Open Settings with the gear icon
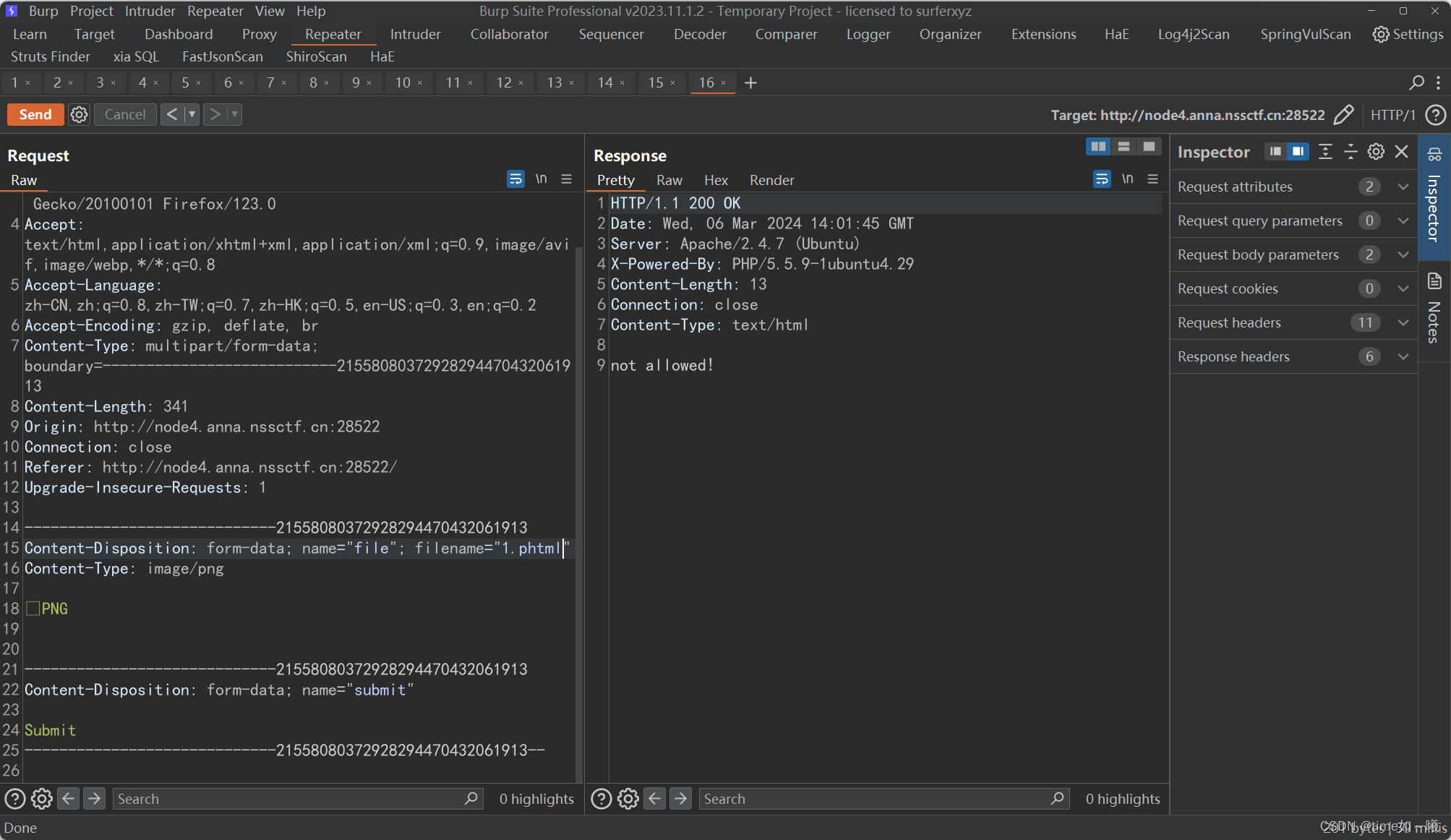 tap(1407, 34)
